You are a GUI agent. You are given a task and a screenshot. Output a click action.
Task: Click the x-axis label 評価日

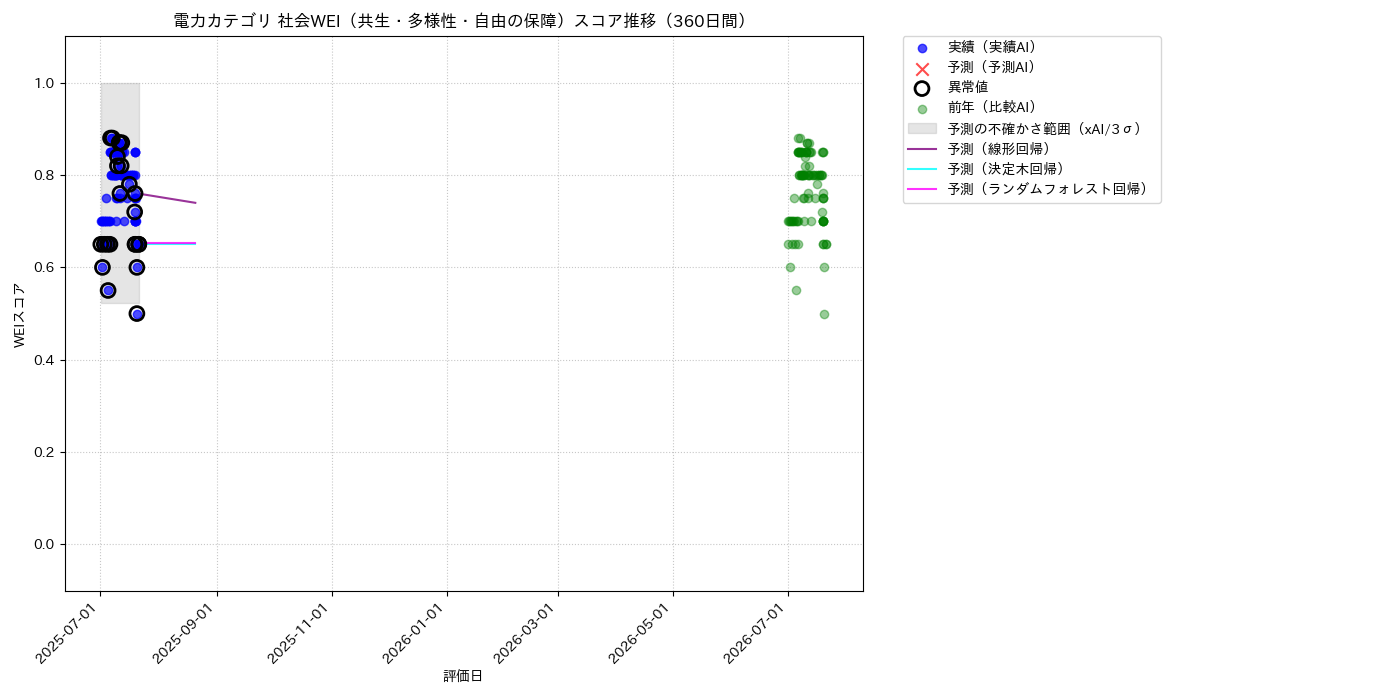pos(463,676)
